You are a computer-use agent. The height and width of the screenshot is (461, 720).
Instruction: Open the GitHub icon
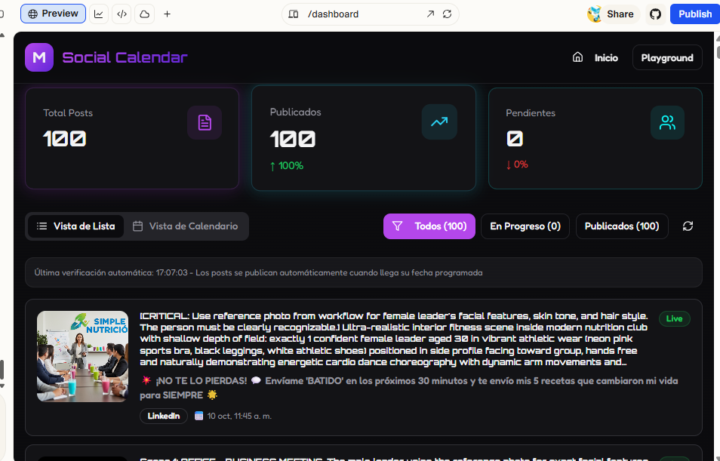coord(655,14)
